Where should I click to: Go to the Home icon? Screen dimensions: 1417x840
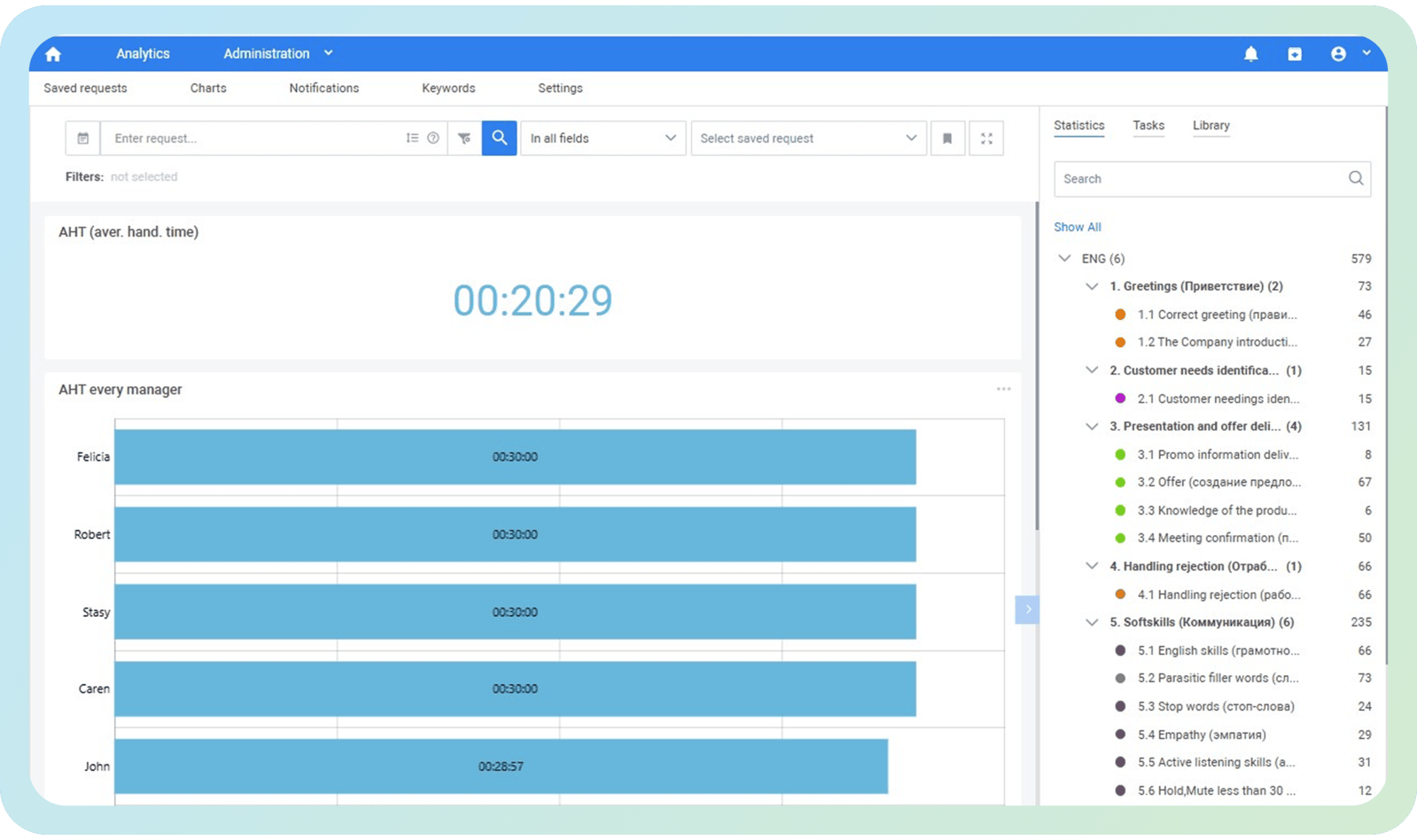(x=53, y=54)
